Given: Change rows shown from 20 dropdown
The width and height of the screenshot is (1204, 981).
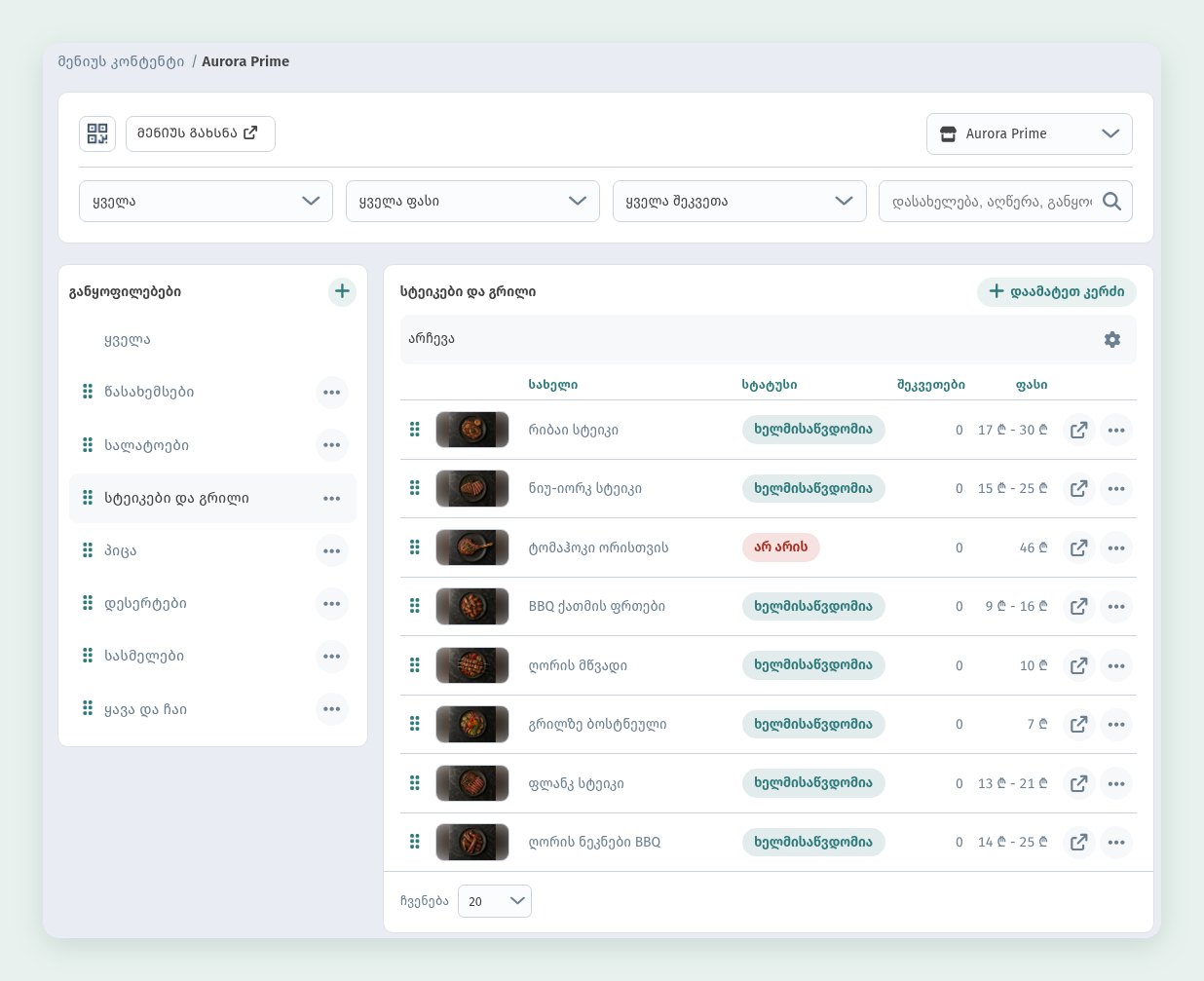Looking at the screenshot, I should (495, 901).
